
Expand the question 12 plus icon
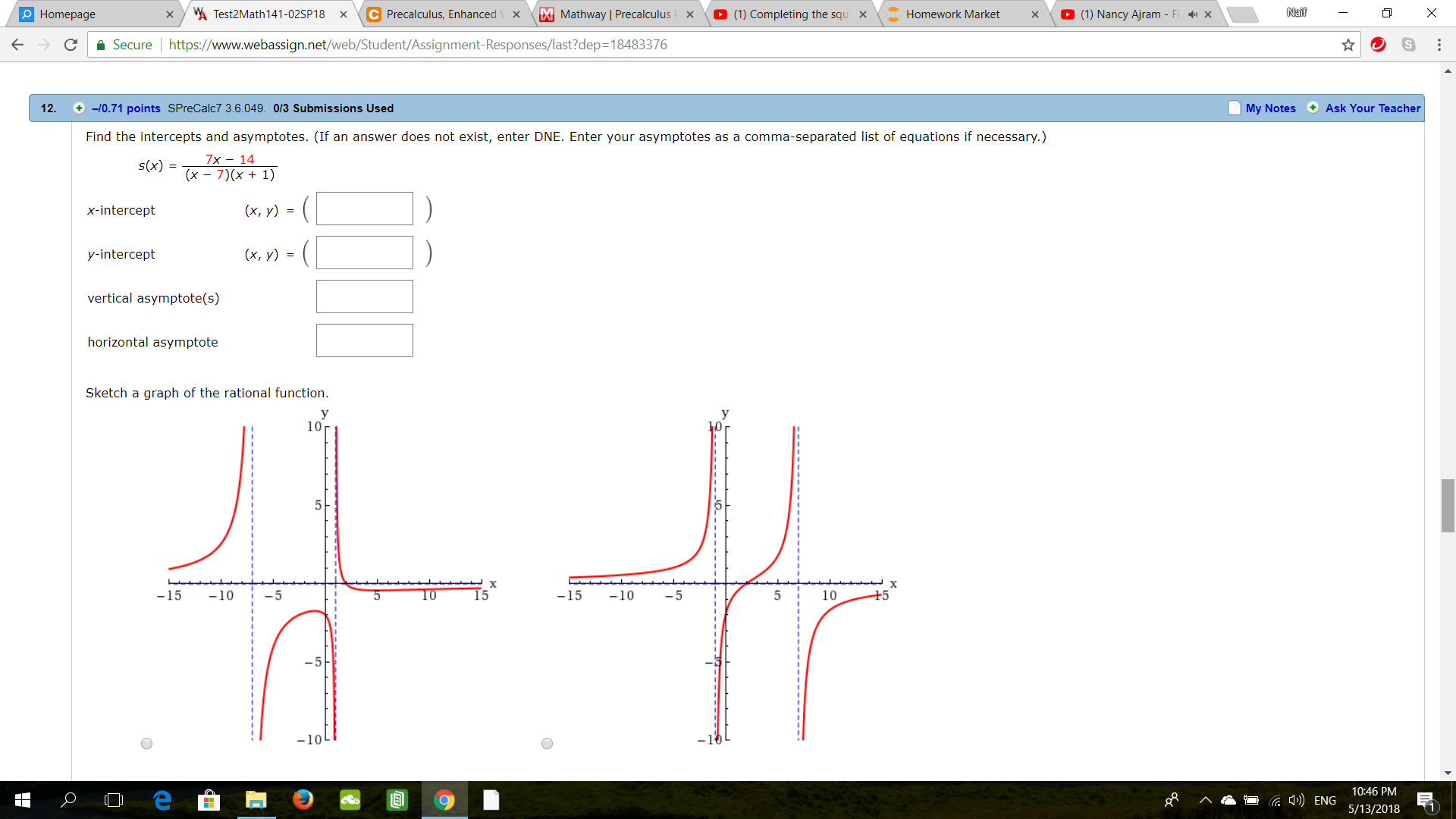79,108
